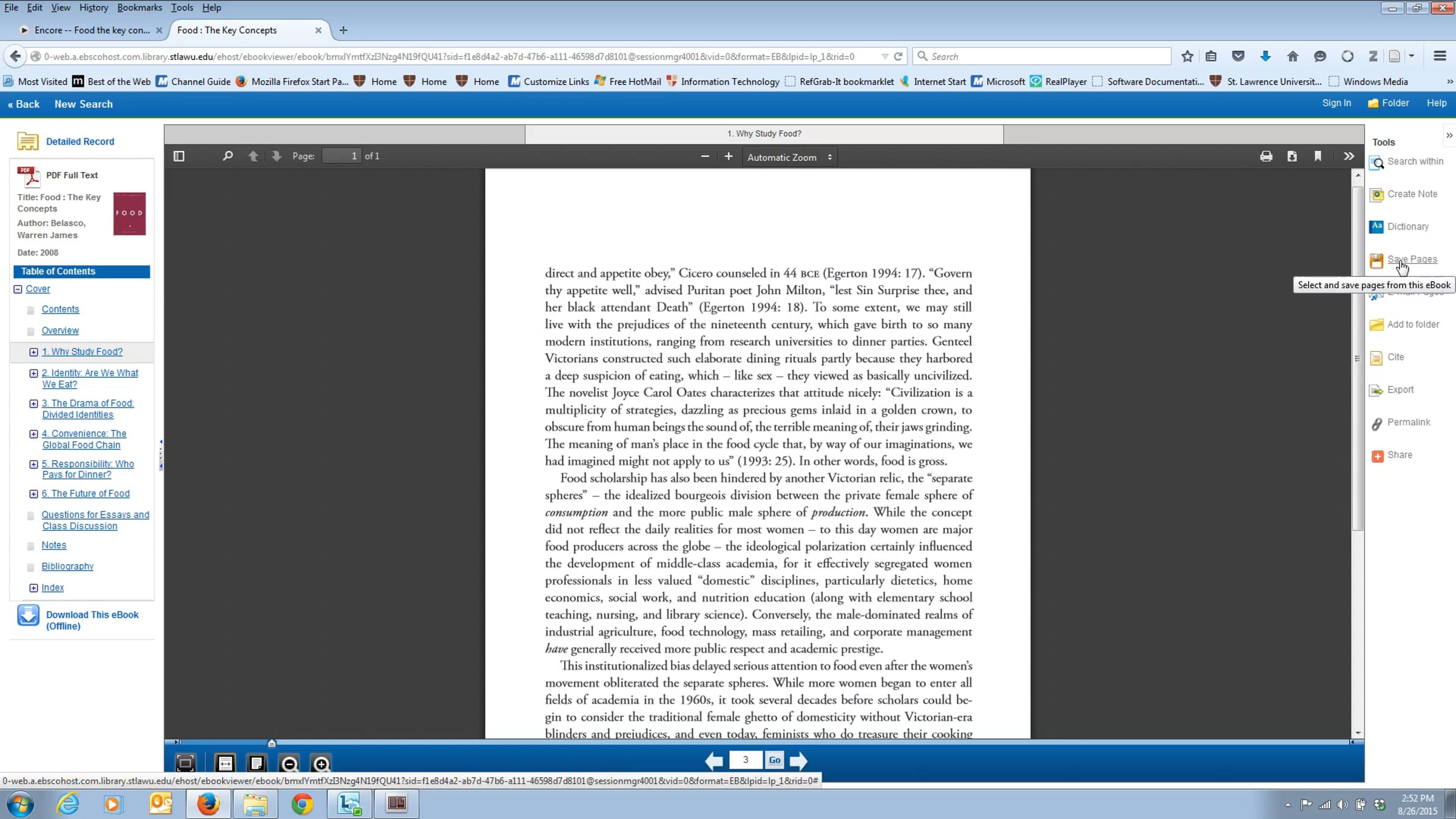Click the Go button beside page number
The height and width of the screenshot is (819, 1456).
pos(775,760)
